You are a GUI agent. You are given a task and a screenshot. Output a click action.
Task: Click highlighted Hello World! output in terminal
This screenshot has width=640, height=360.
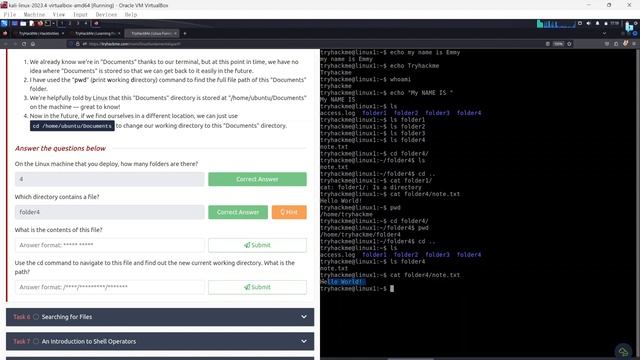click(x=343, y=282)
